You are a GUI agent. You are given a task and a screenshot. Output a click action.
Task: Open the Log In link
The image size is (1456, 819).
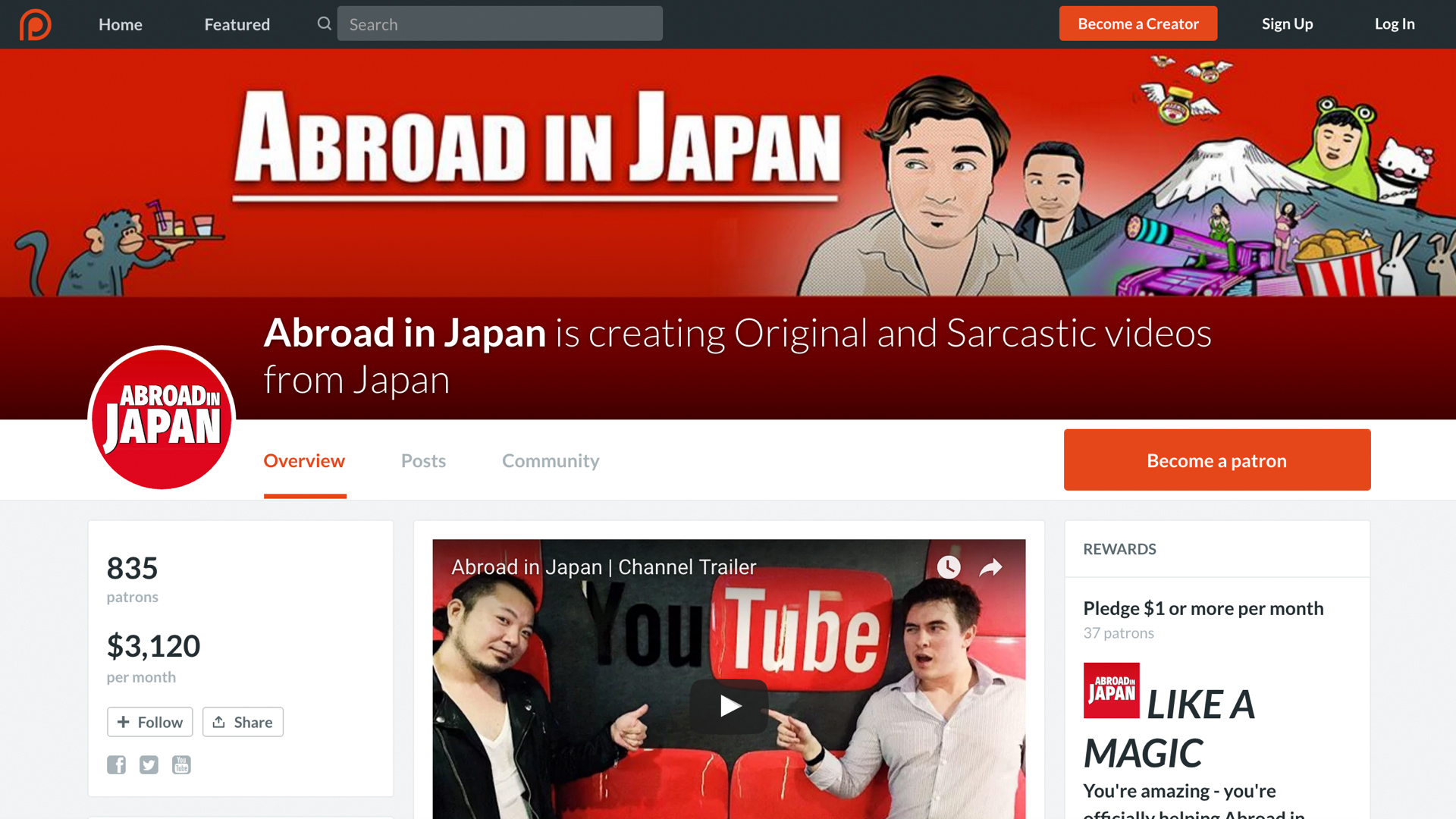[1394, 24]
